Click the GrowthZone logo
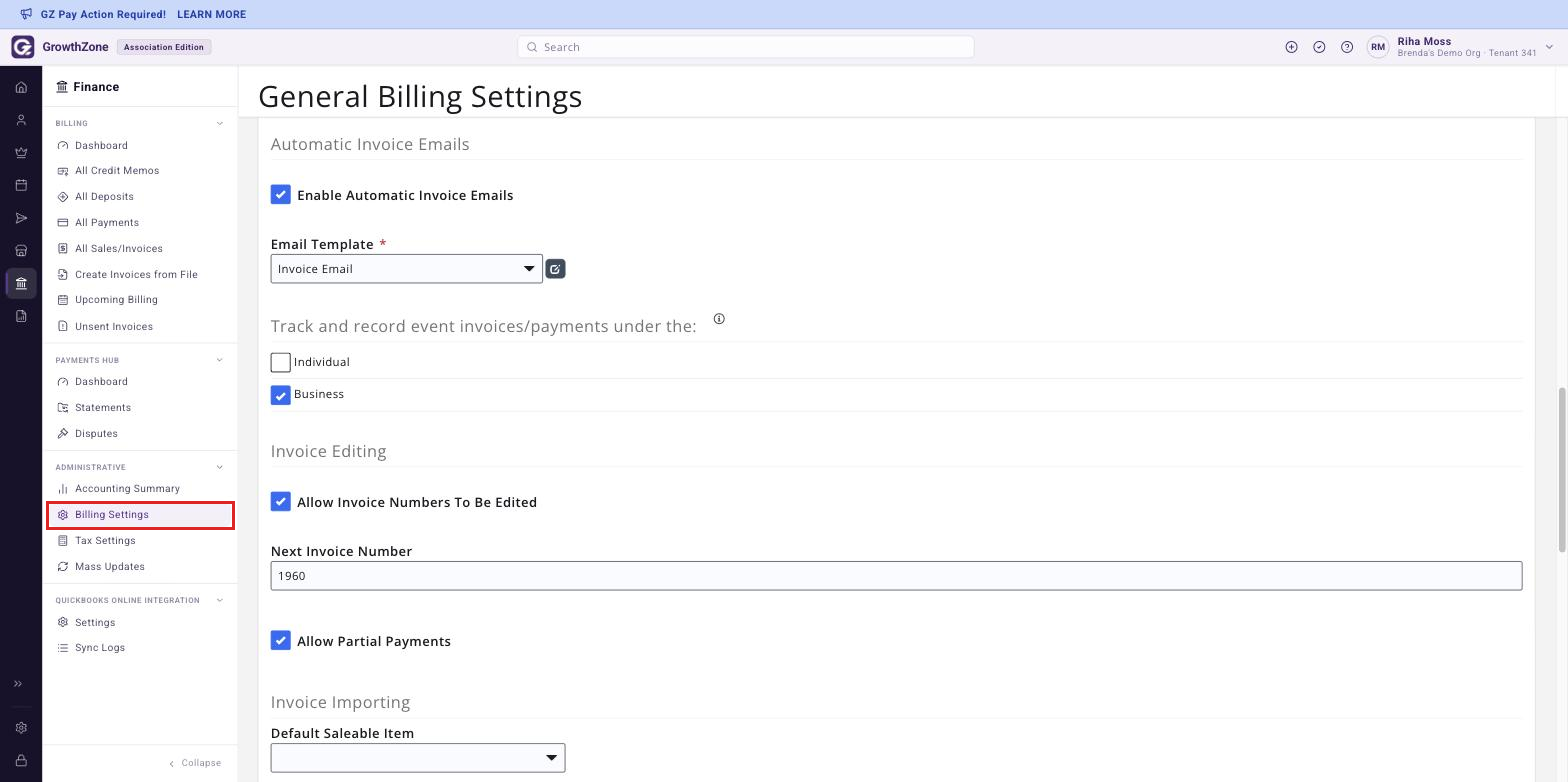Image resolution: width=1568 pixels, height=782 pixels. click(x=23, y=47)
